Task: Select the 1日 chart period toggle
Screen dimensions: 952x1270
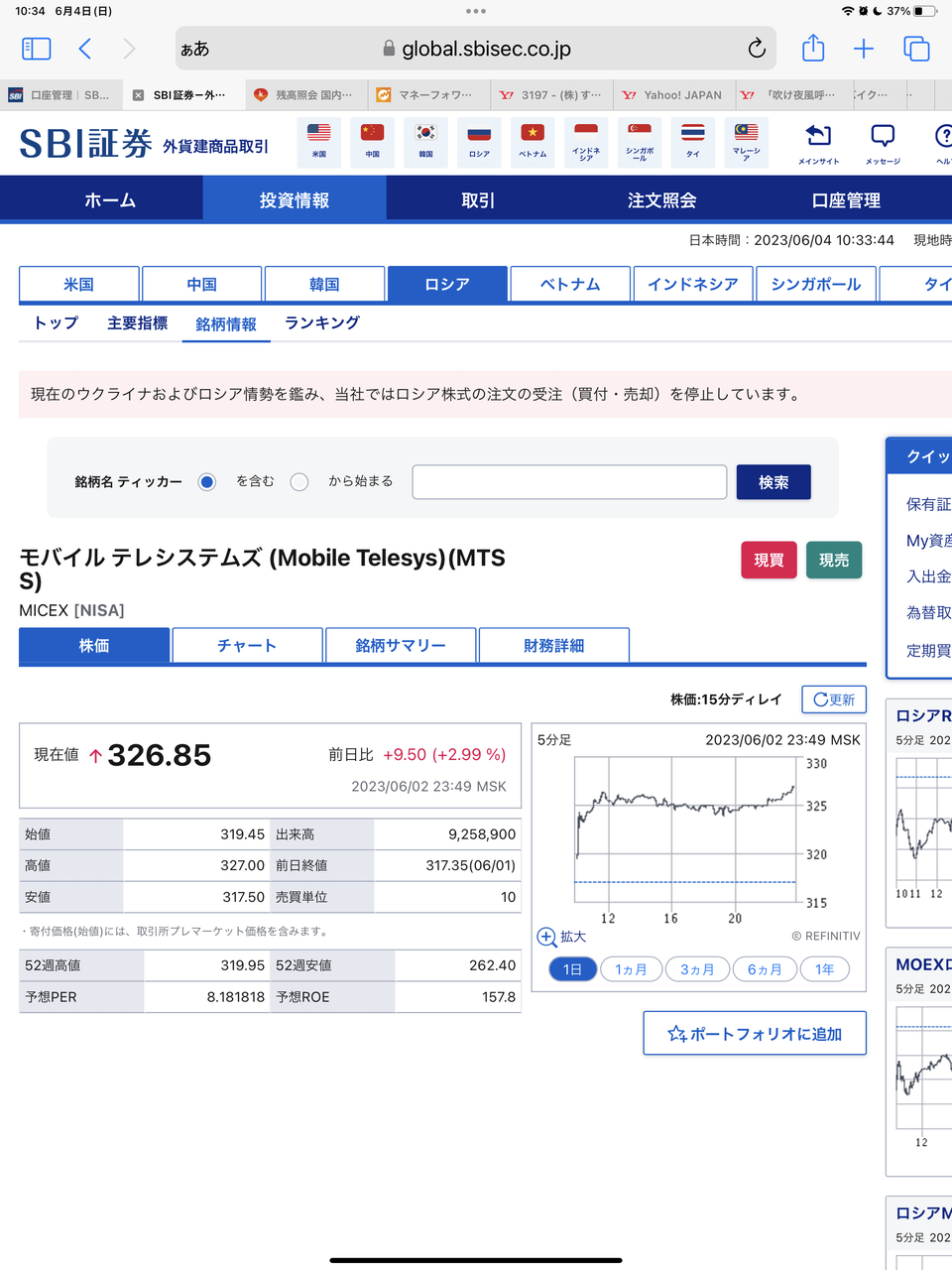Action: tap(572, 969)
